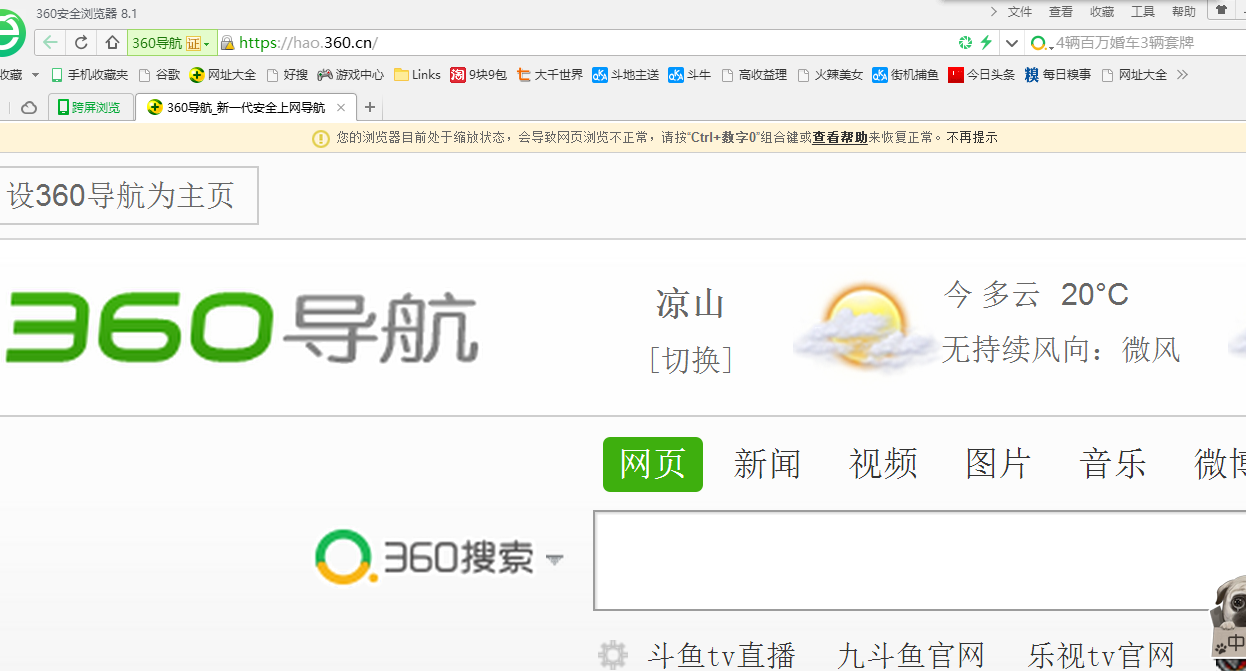The image size is (1246, 671).
Task: Open the 今日头条 bookmark
Action: [x=981, y=75]
